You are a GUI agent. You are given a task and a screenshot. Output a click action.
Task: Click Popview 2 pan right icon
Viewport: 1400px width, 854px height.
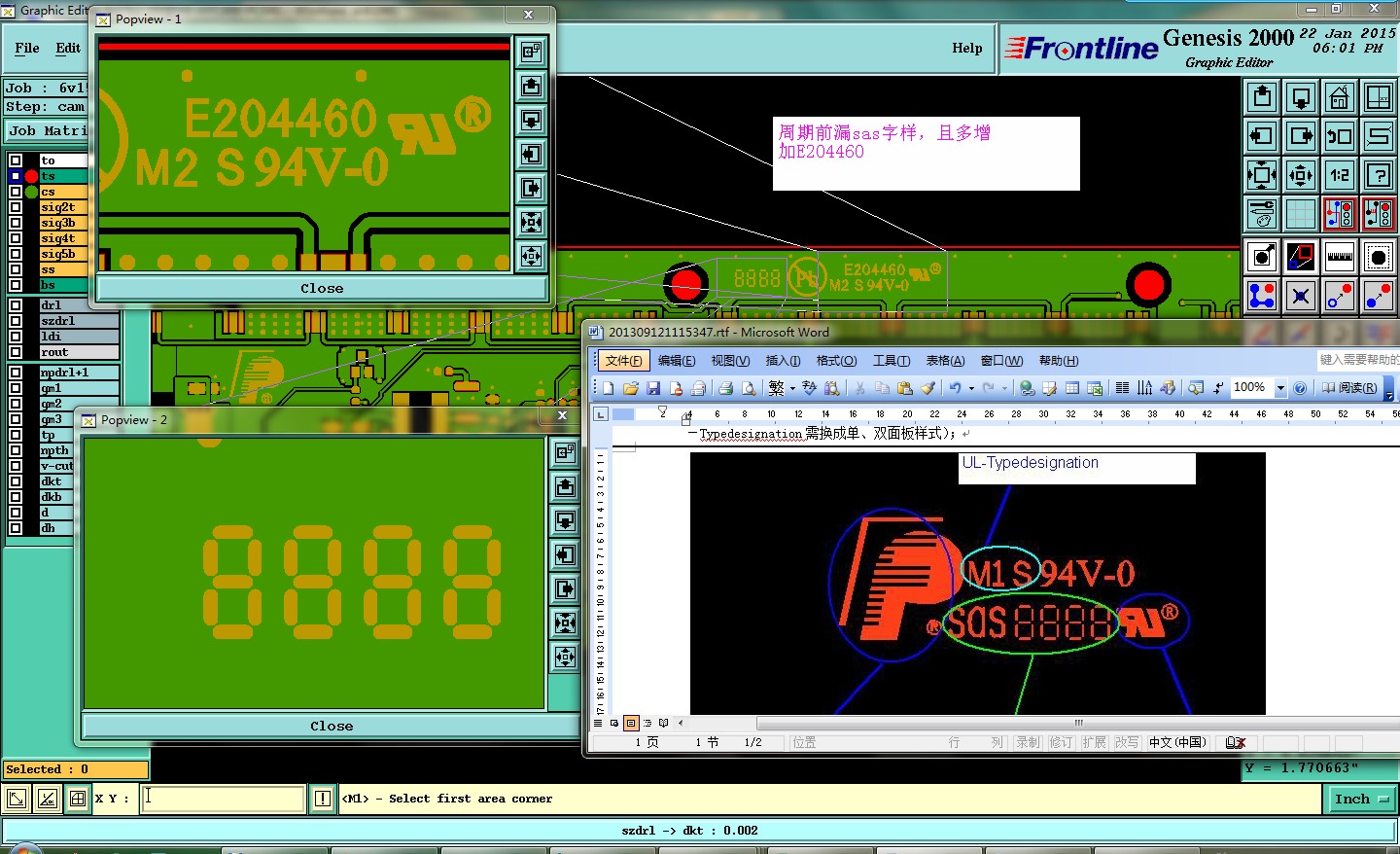click(x=566, y=588)
